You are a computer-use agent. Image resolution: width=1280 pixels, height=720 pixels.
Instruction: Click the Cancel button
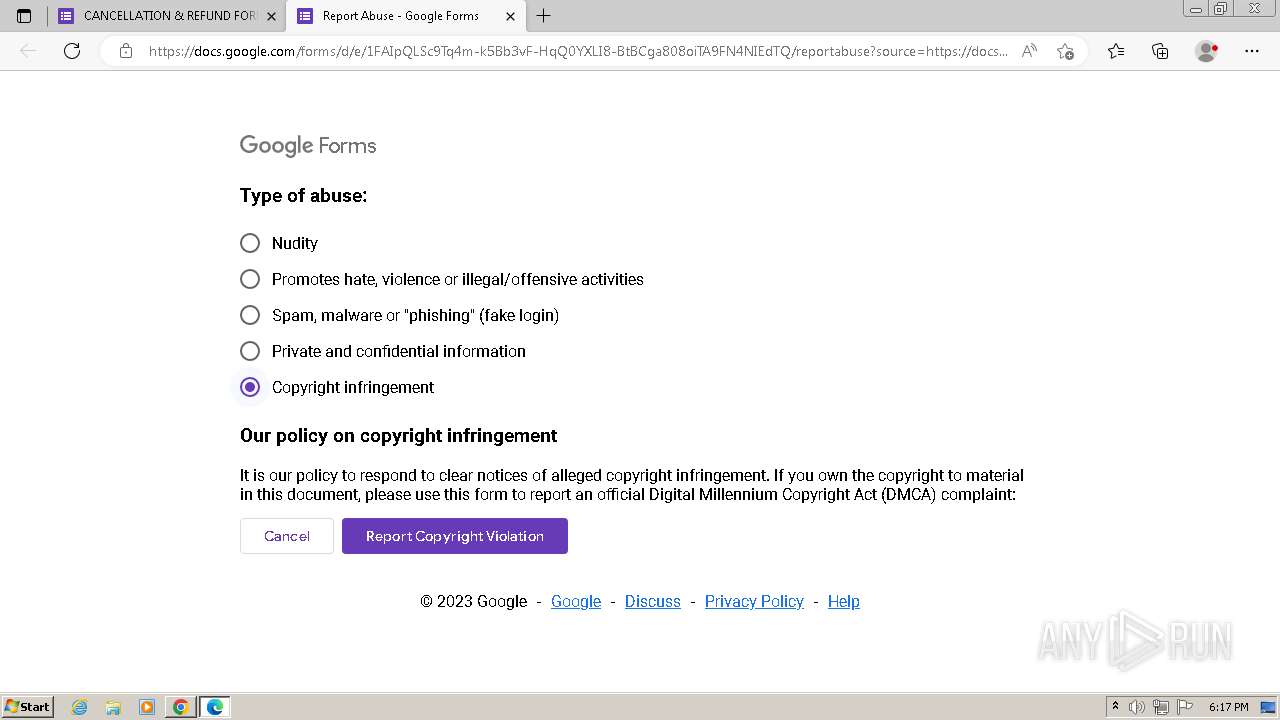(x=287, y=536)
